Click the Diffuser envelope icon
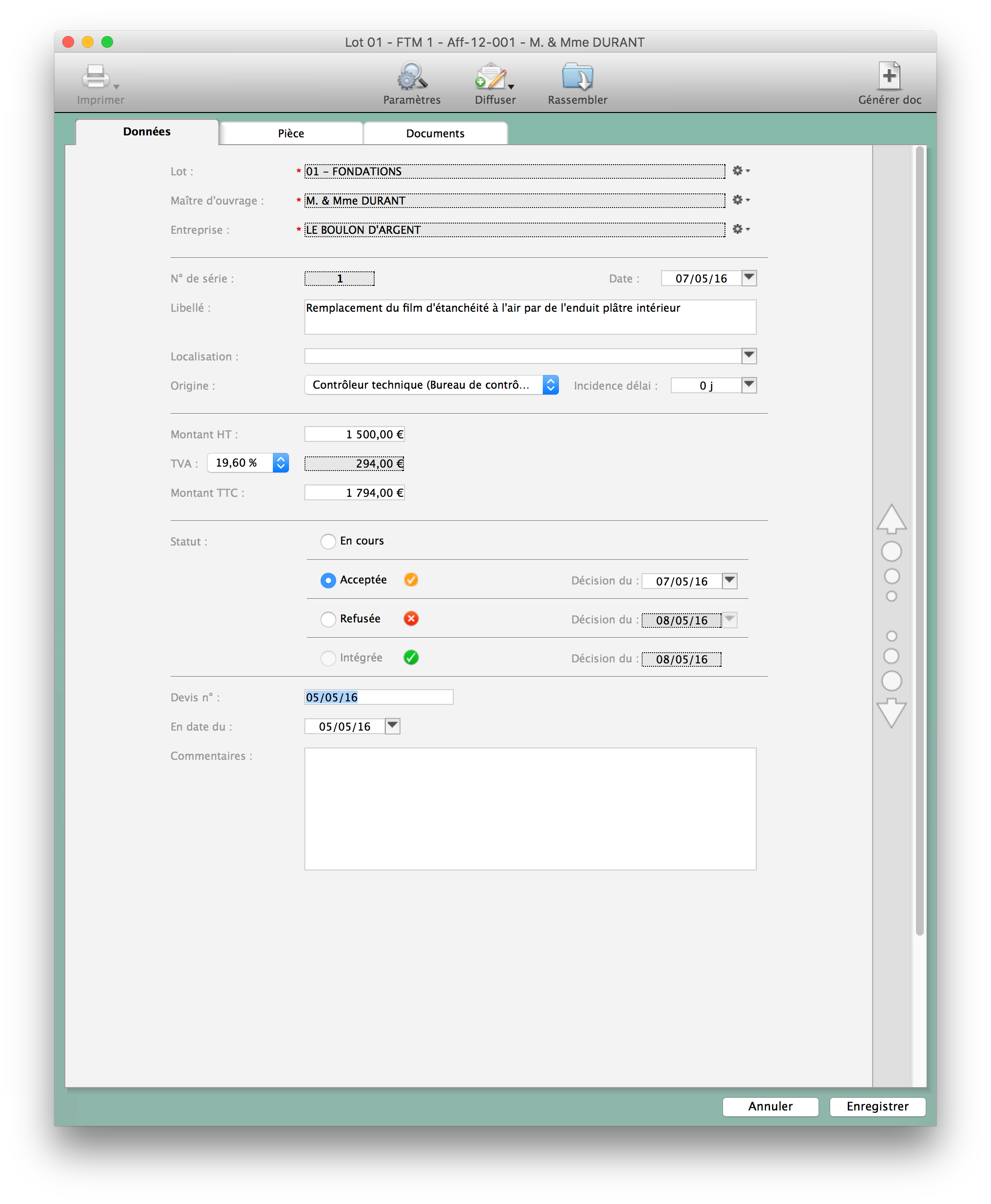 [490, 76]
